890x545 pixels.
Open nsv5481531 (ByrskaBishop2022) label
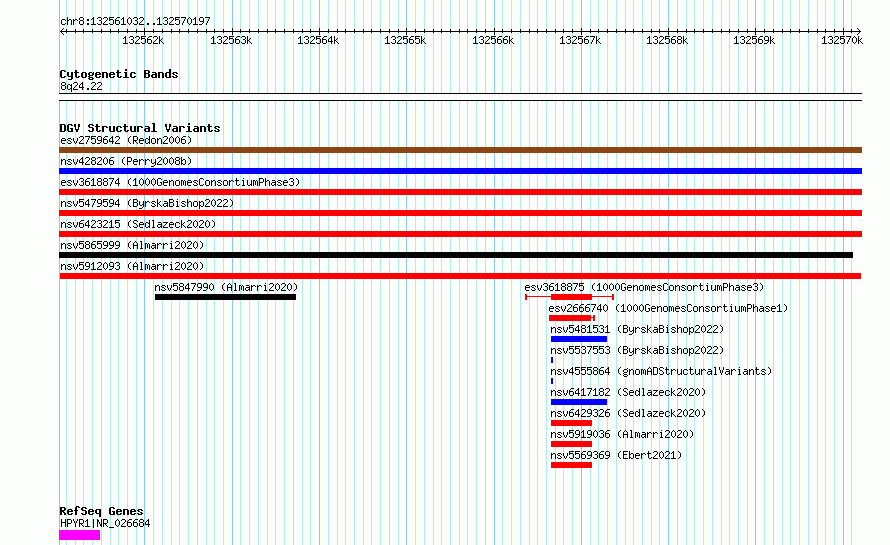(x=637, y=329)
